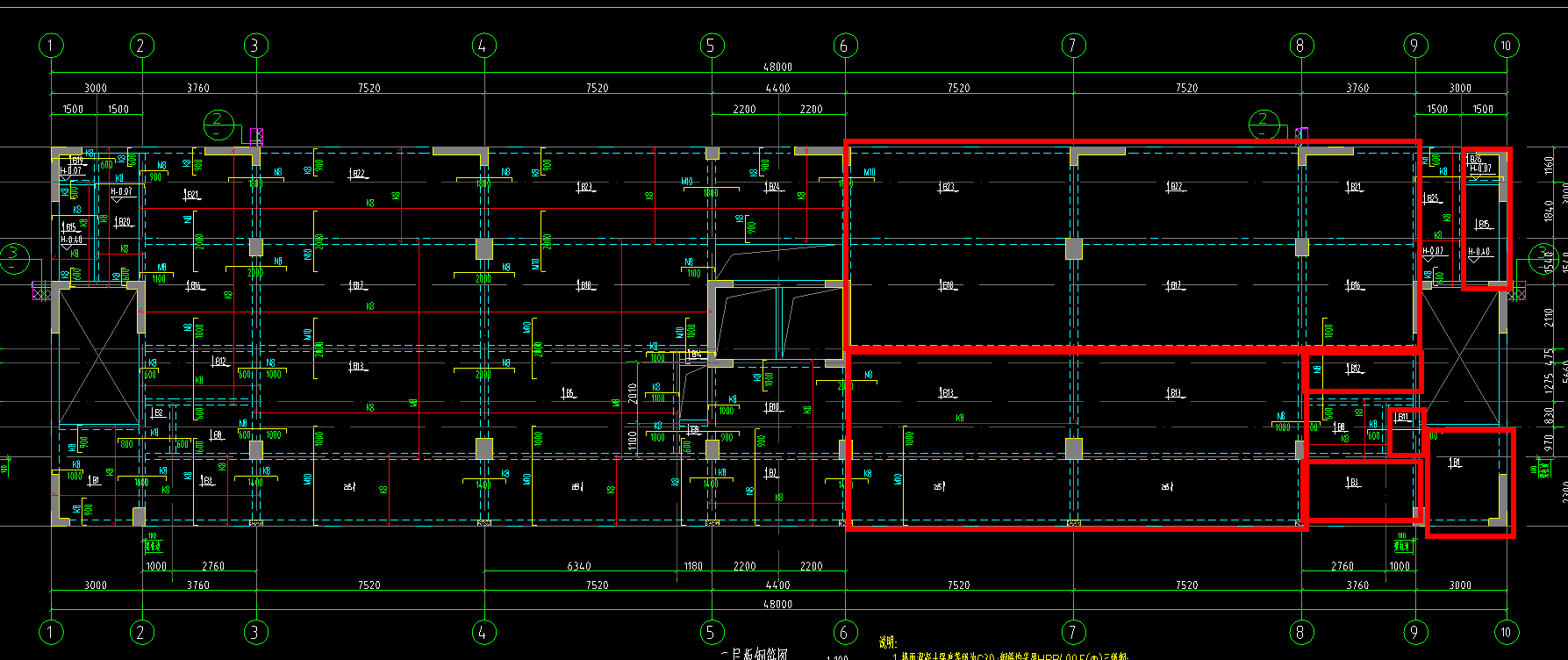Viewport: 1568px width, 660px height.
Task: Click the bottom 4400 dimension between axes 5 and 6
Action: pos(777,585)
